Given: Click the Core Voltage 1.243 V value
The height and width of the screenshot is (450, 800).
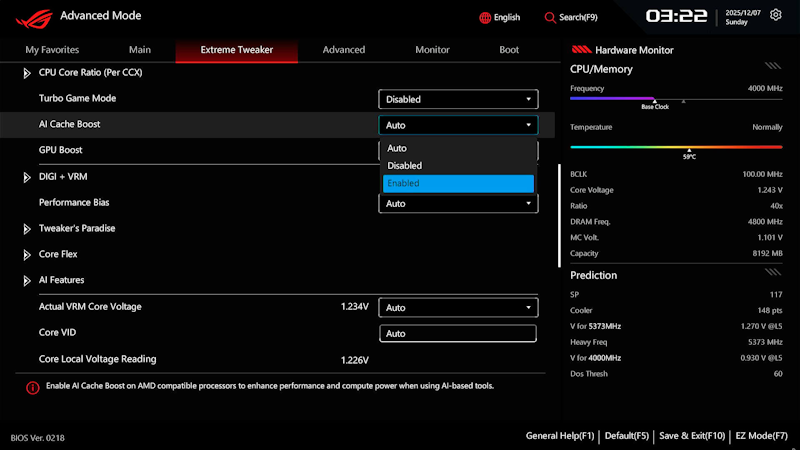Looking at the screenshot, I should (x=770, y=190).
